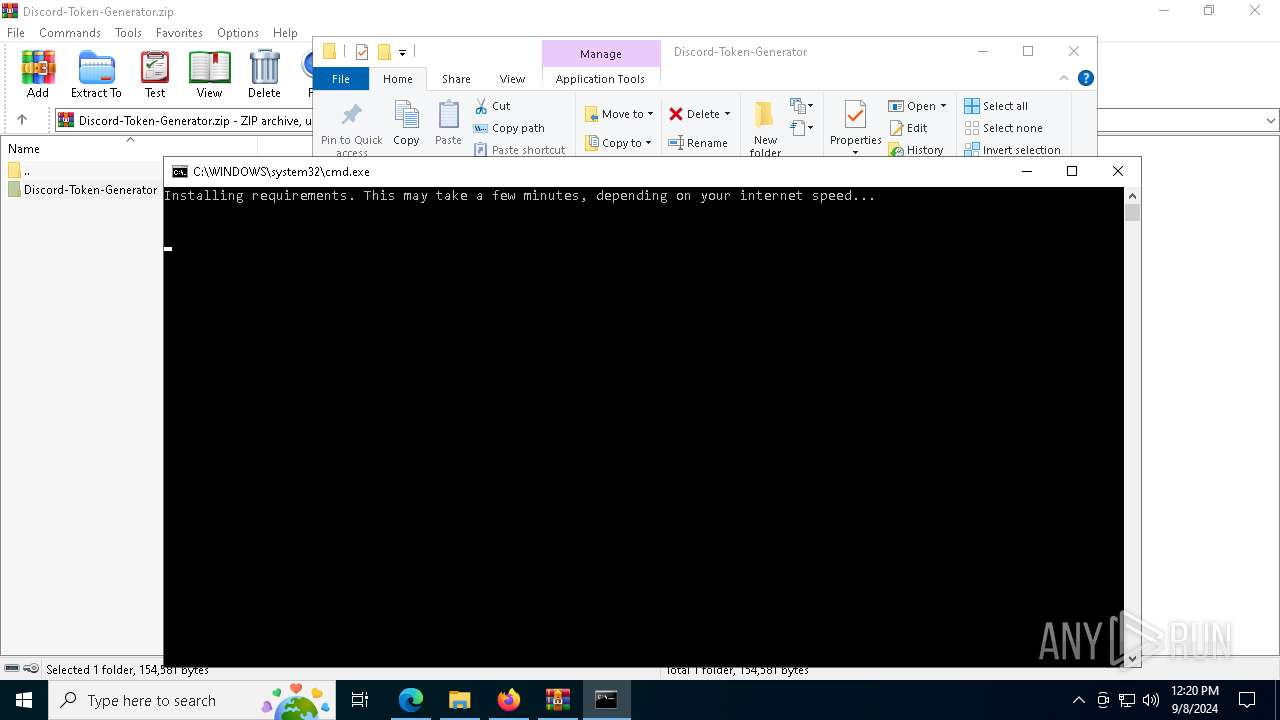Open WinRAR Favorites menu

[180, 33]
